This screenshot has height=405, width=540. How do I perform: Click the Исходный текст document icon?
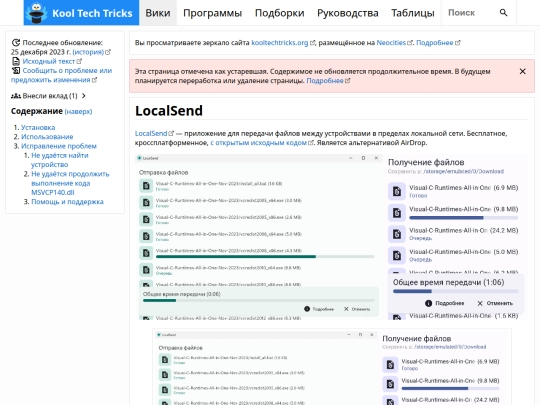(x=15, y=61)
